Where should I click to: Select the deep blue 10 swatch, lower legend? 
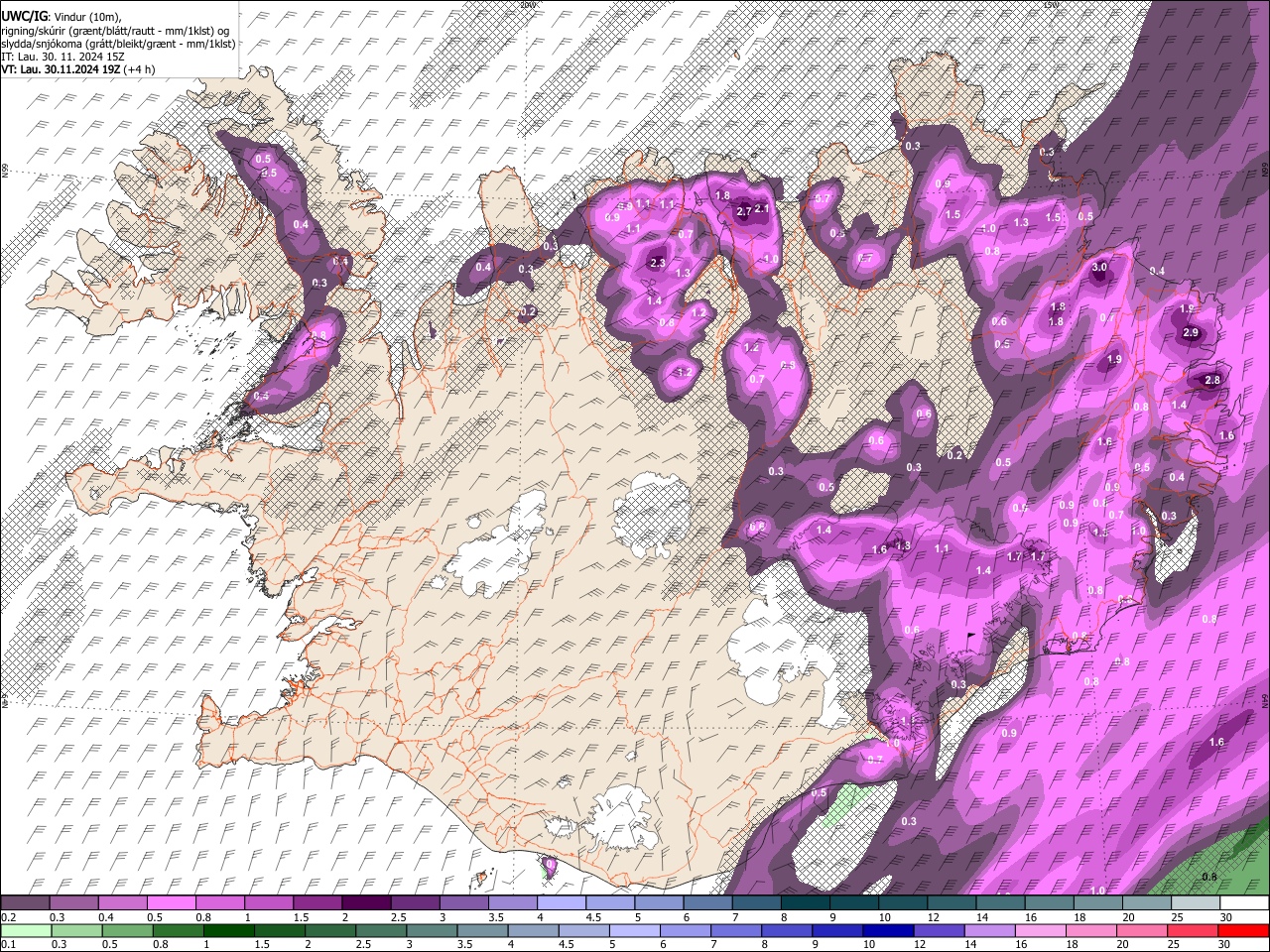(x=888, y=930)
